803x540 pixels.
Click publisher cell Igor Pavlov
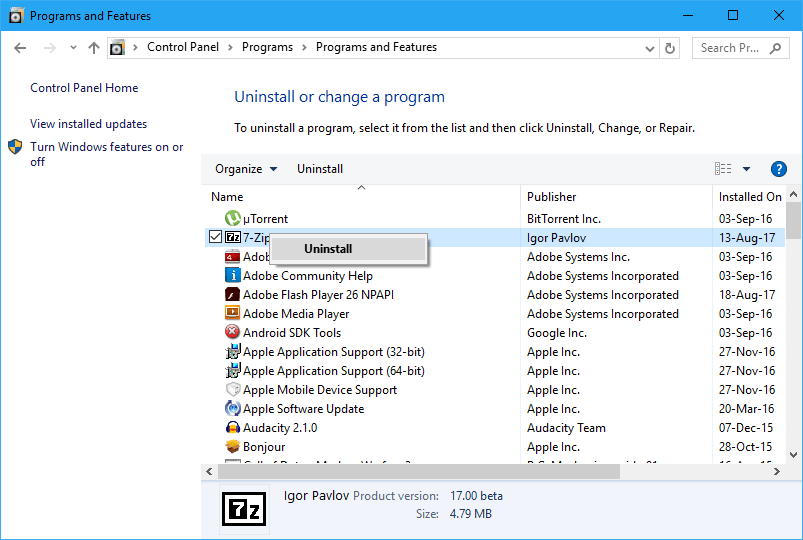(x=557, y=238)
